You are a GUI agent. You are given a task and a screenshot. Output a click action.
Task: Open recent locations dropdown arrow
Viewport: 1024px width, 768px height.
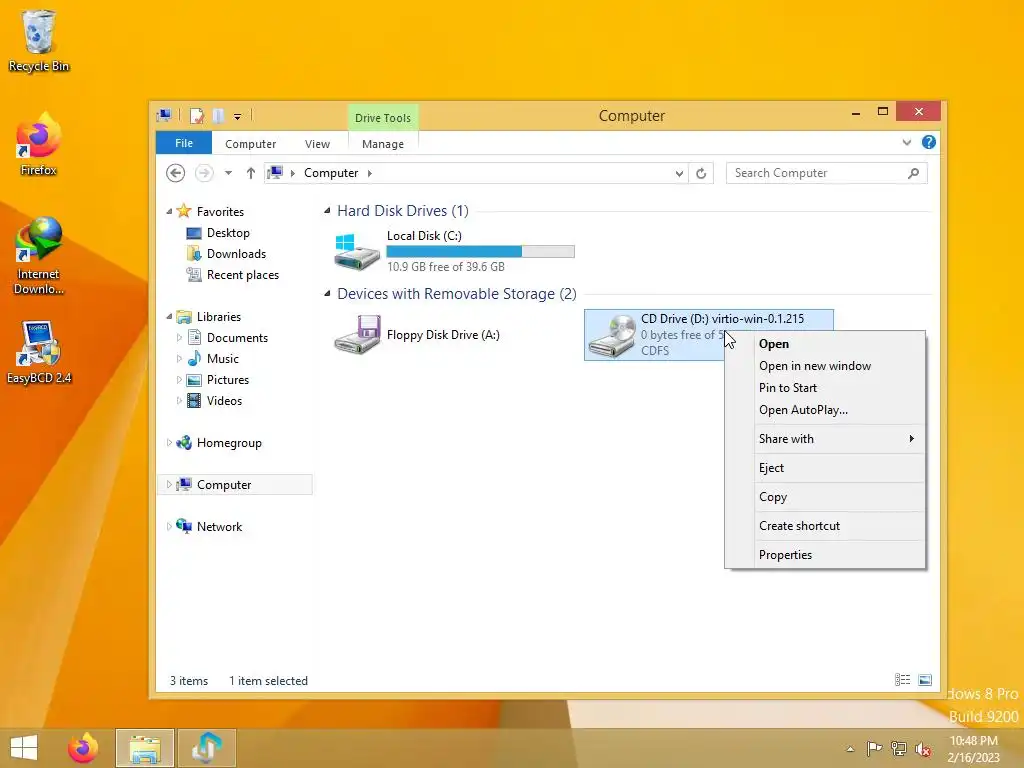228,173
